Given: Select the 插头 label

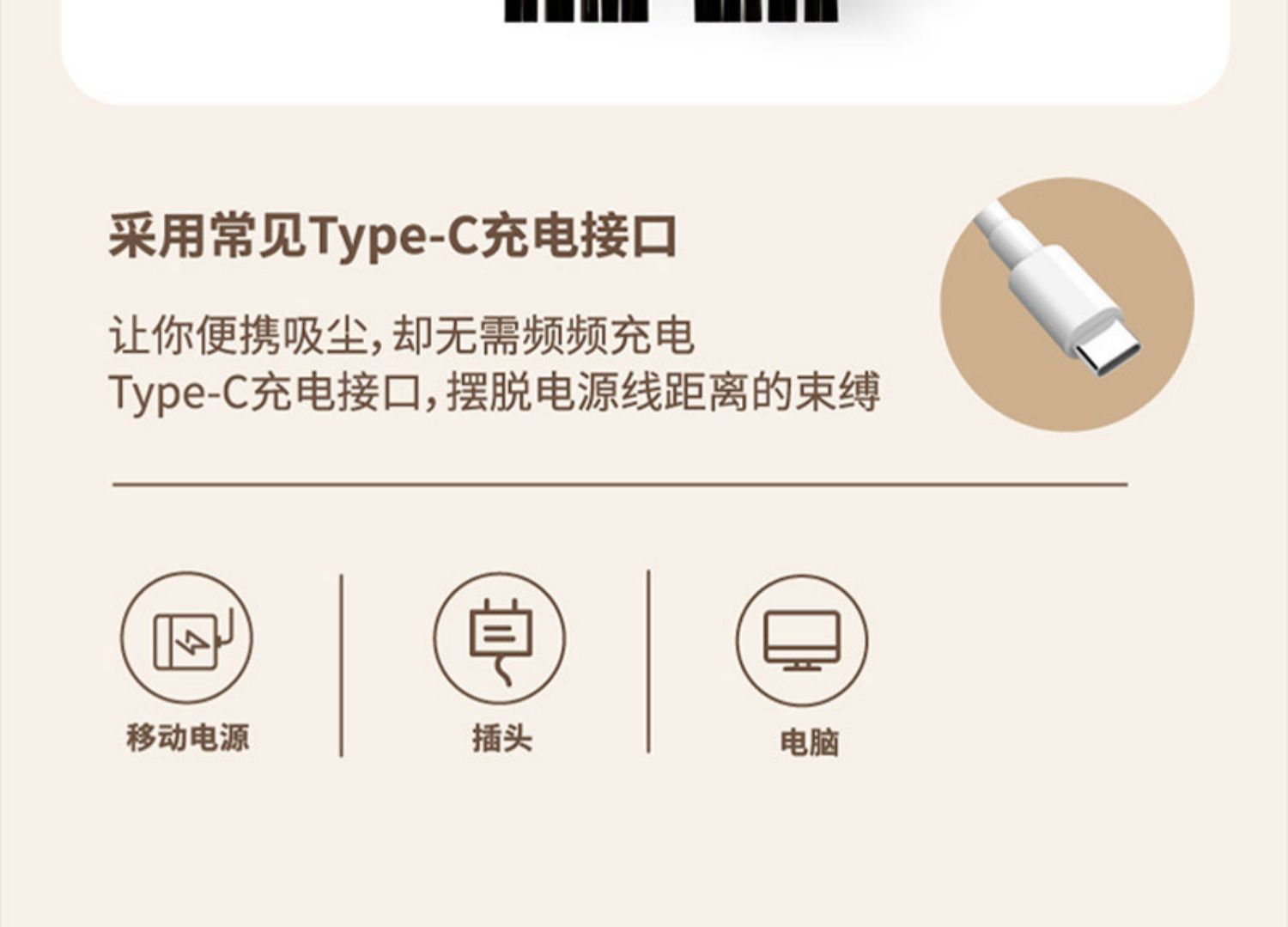Looking at the screenshot, I should click(x=501, y=738).
